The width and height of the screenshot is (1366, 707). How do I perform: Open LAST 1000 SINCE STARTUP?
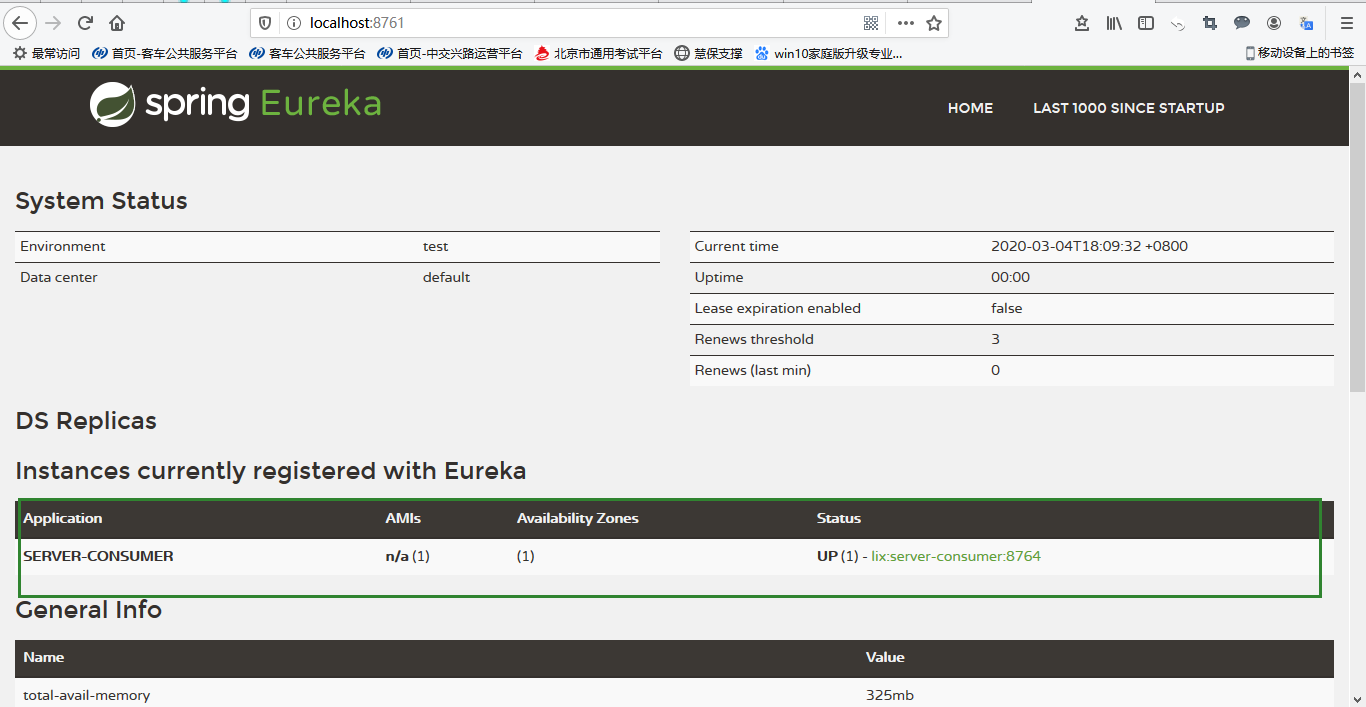pyautogui.click(x=1128, y=108)
